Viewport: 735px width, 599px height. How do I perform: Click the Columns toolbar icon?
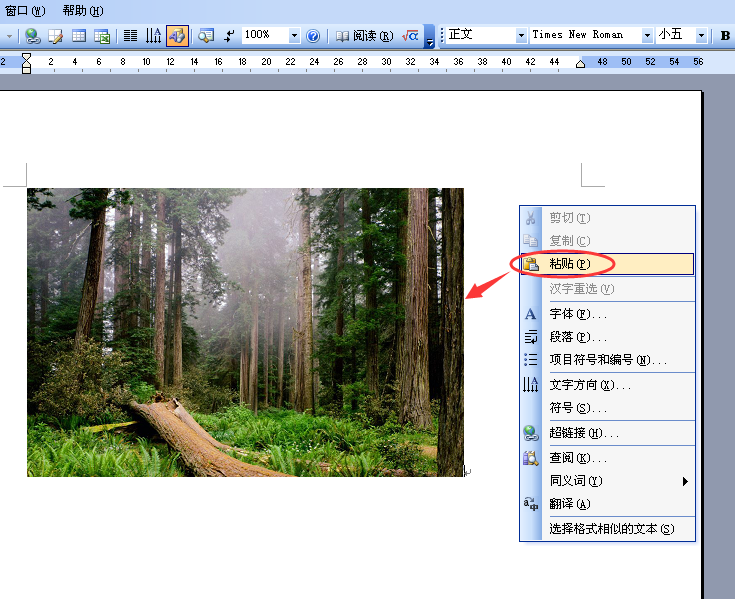coord(130,36)
